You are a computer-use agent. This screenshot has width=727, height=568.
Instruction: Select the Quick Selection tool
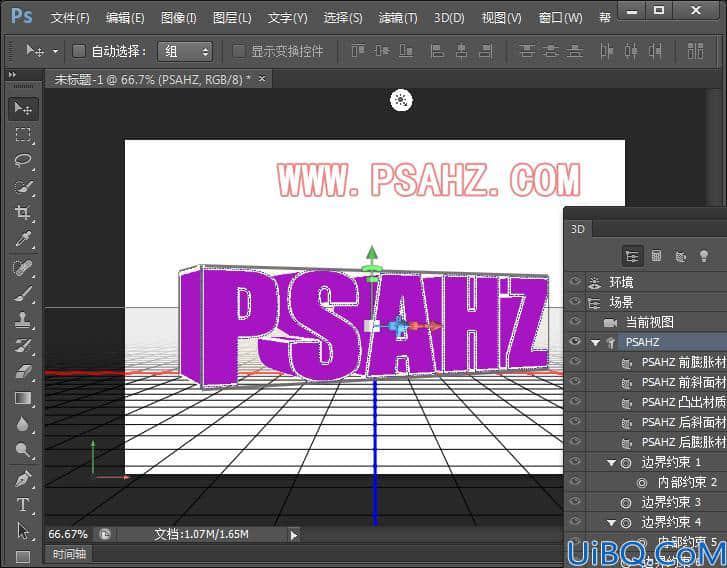coord(23,187)
